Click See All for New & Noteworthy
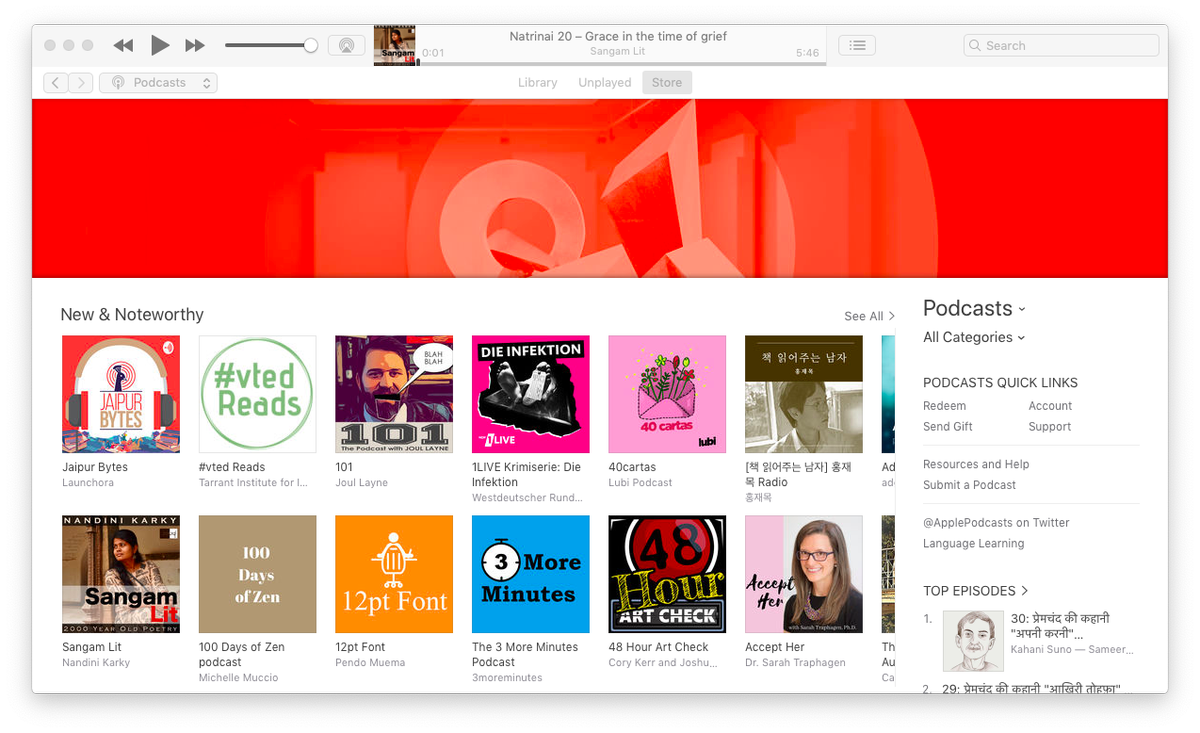The height and width of the screenshot is (733, 1200). coord(869,316)
